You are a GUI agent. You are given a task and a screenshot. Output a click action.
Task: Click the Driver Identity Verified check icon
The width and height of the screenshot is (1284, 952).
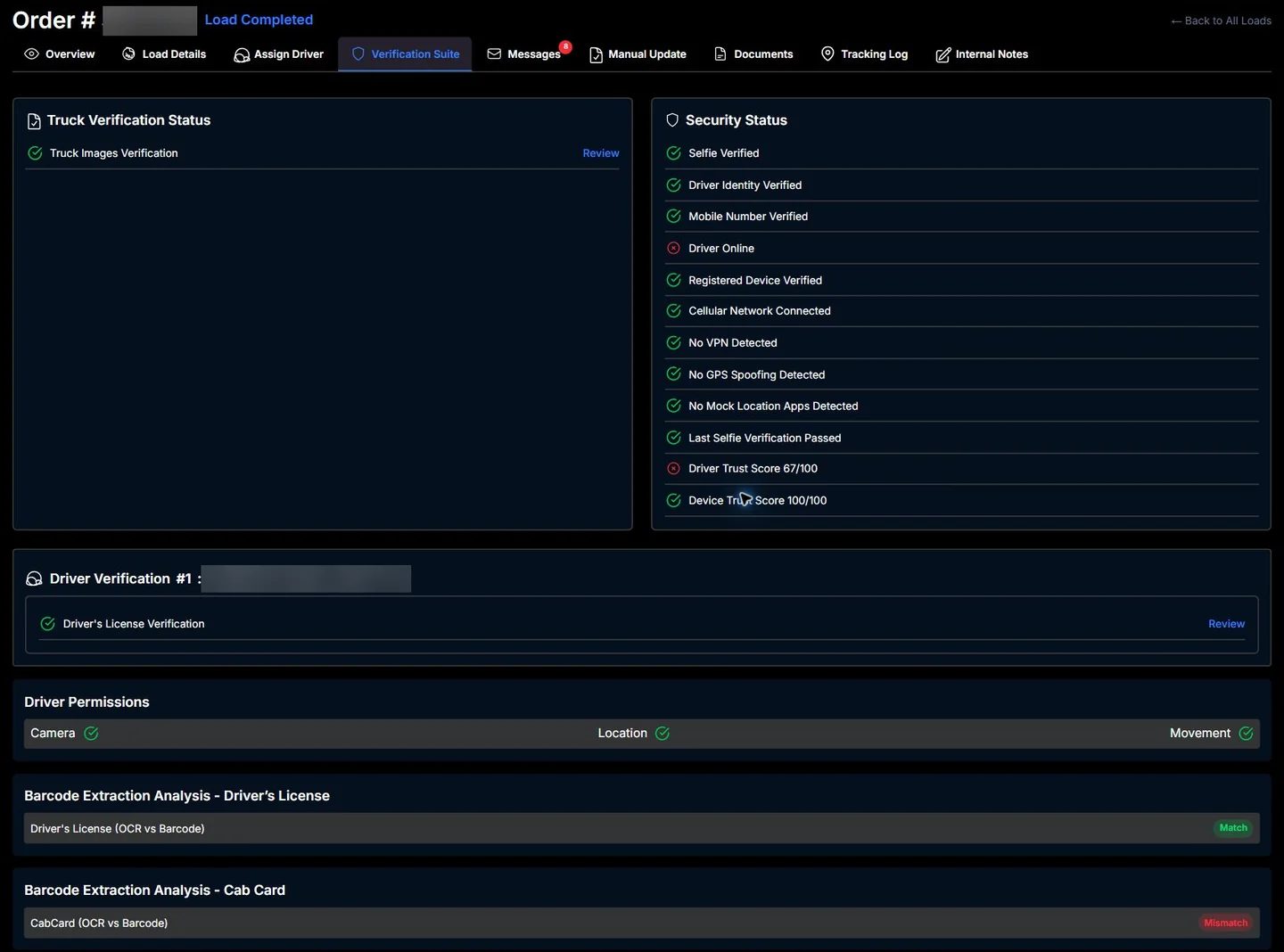click(x=674, y=185)
